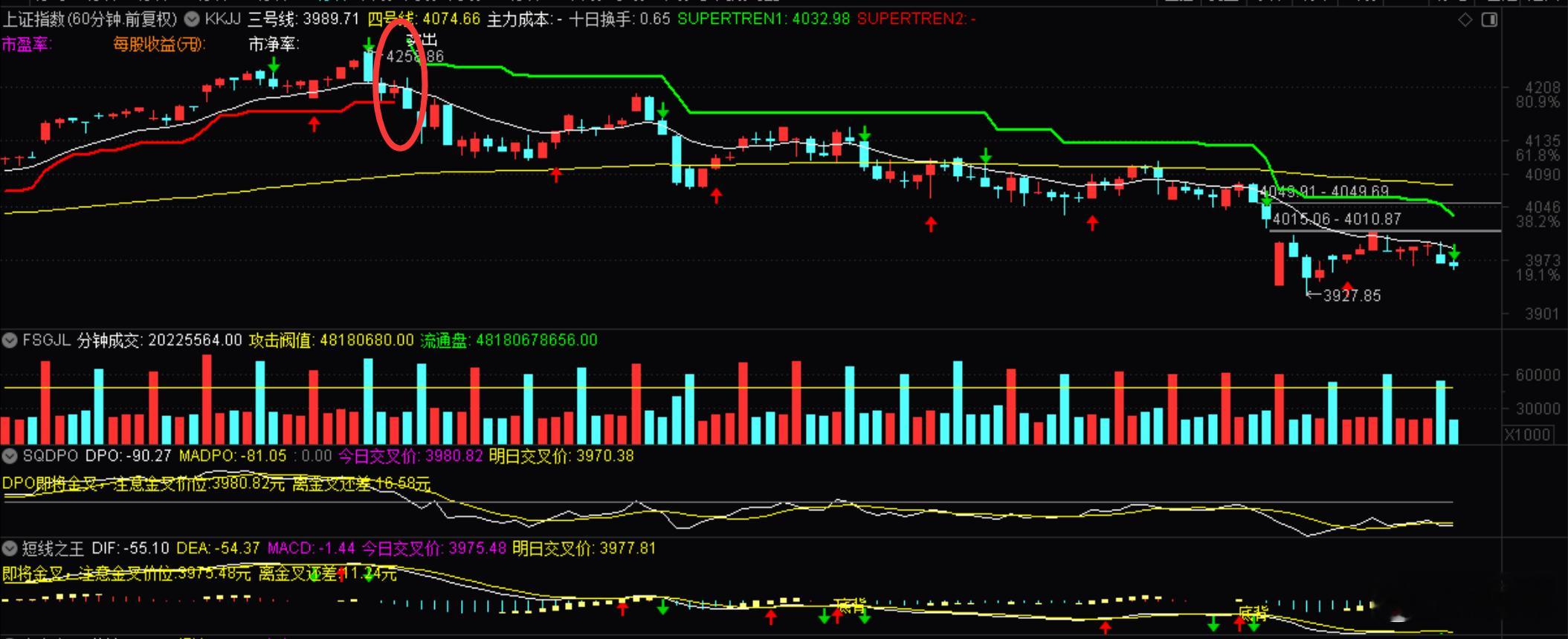Viewport: 1568px width, 639px height.
Task: Click the 3973 price axis label
Action: [1542, 261]
